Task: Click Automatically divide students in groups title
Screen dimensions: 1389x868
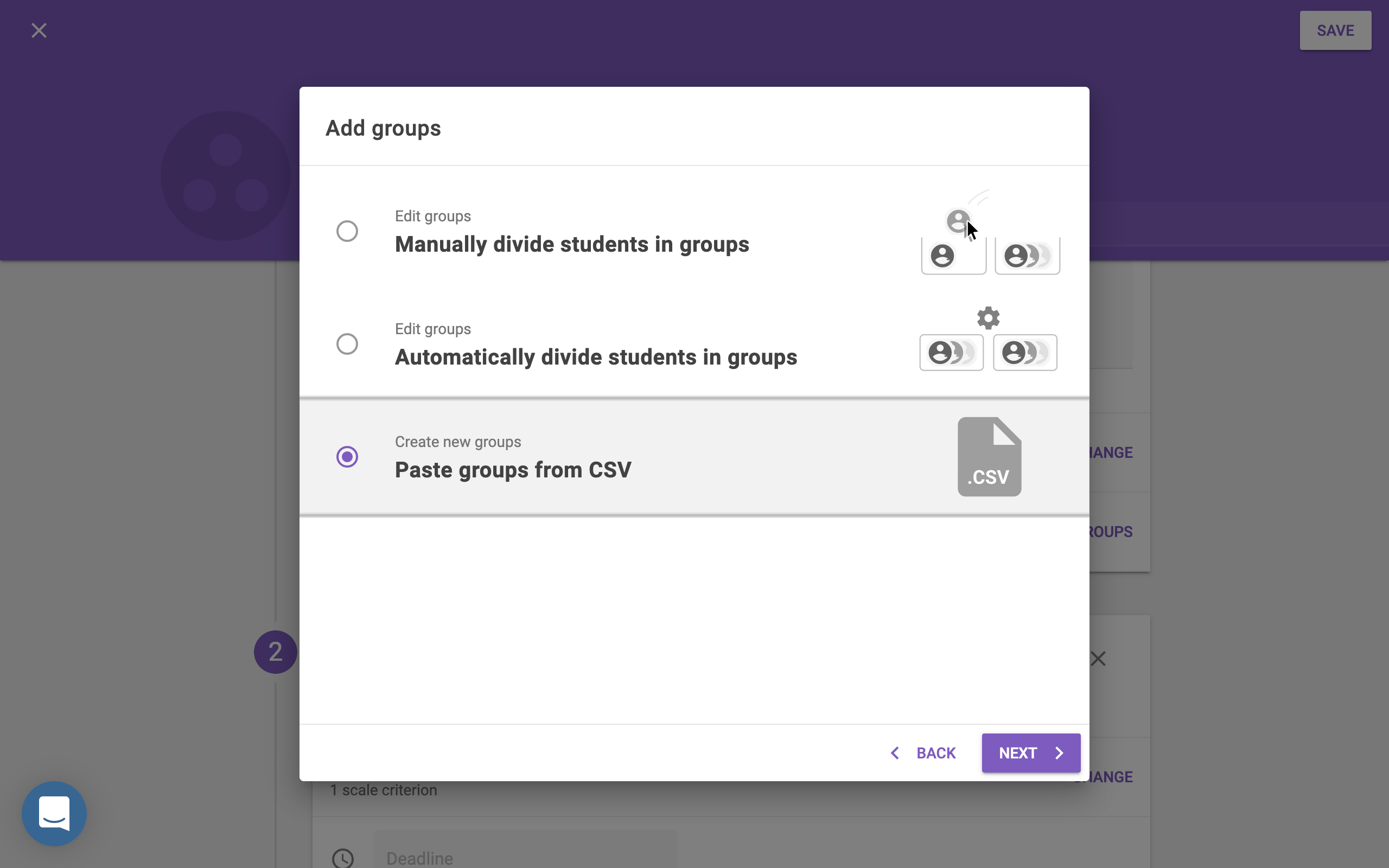Action: [x=596, y=357]
